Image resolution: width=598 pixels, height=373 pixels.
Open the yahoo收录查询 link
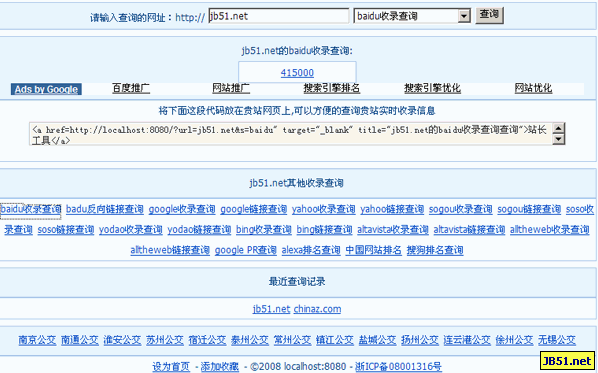[323, 209]
